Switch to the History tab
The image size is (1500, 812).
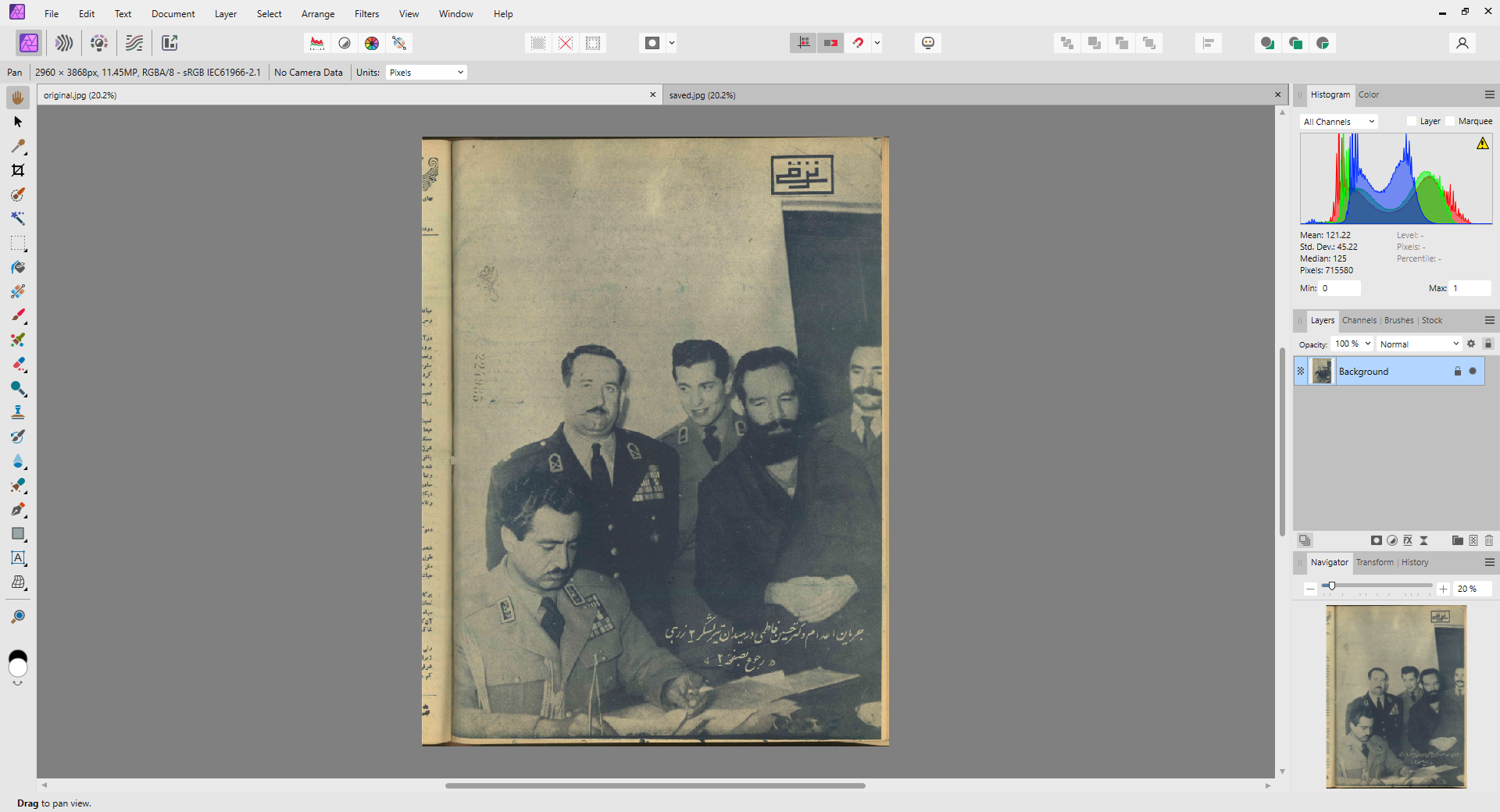pyautogui.click(x=1415, y=562)
